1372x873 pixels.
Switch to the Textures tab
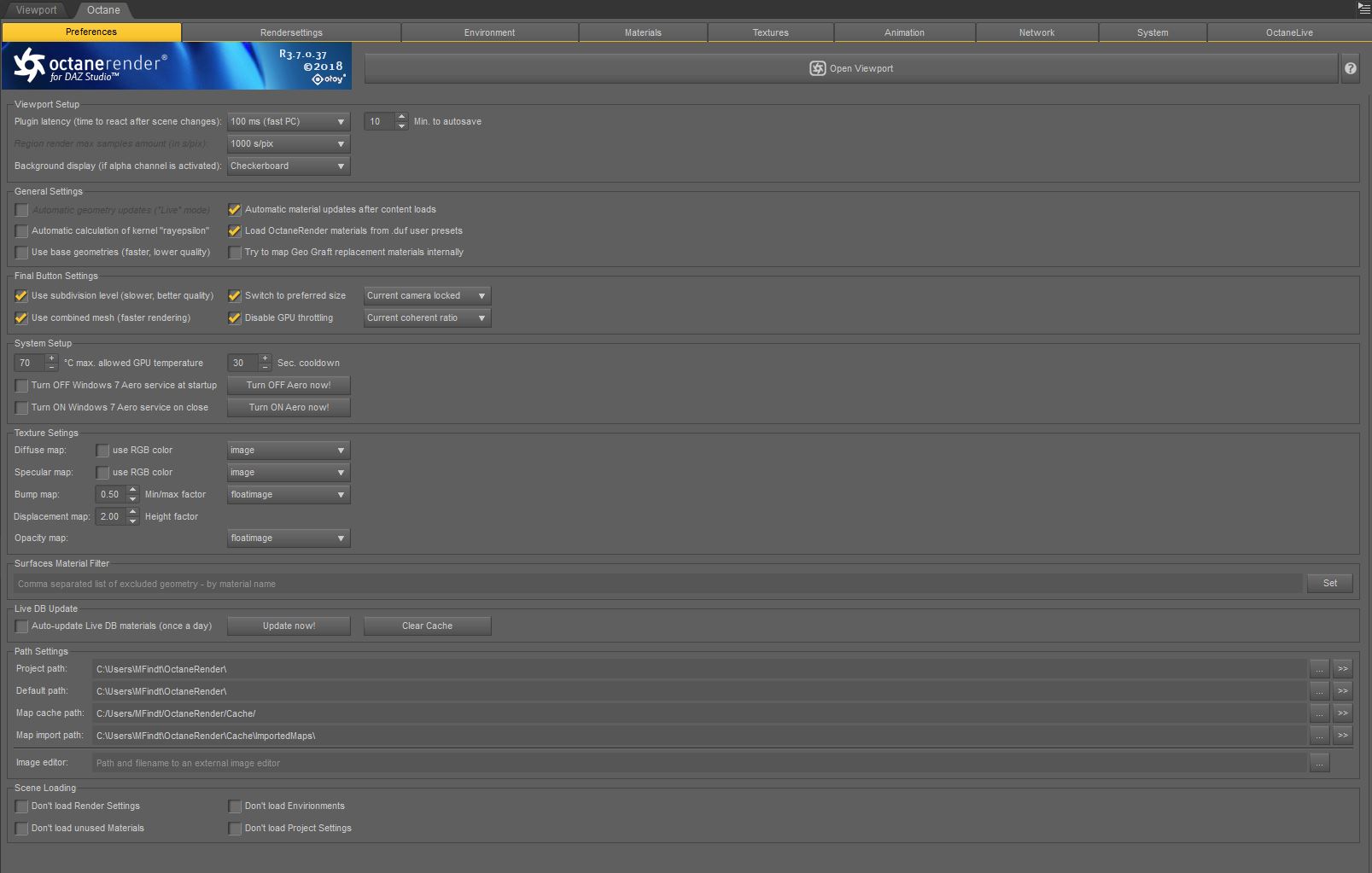point(770,32)
